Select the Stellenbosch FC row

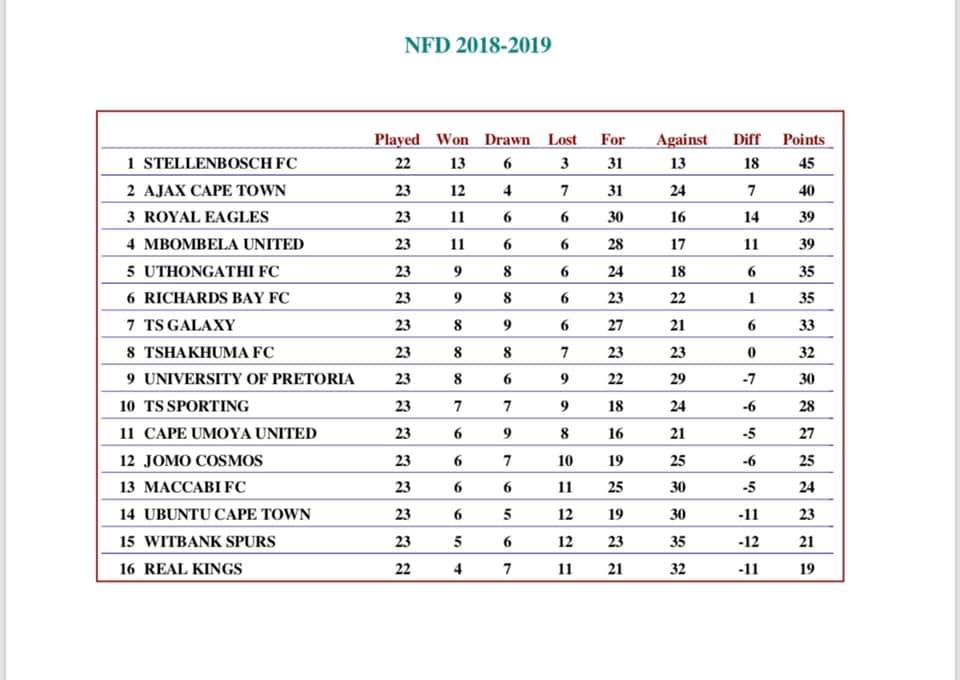point(467,163)
